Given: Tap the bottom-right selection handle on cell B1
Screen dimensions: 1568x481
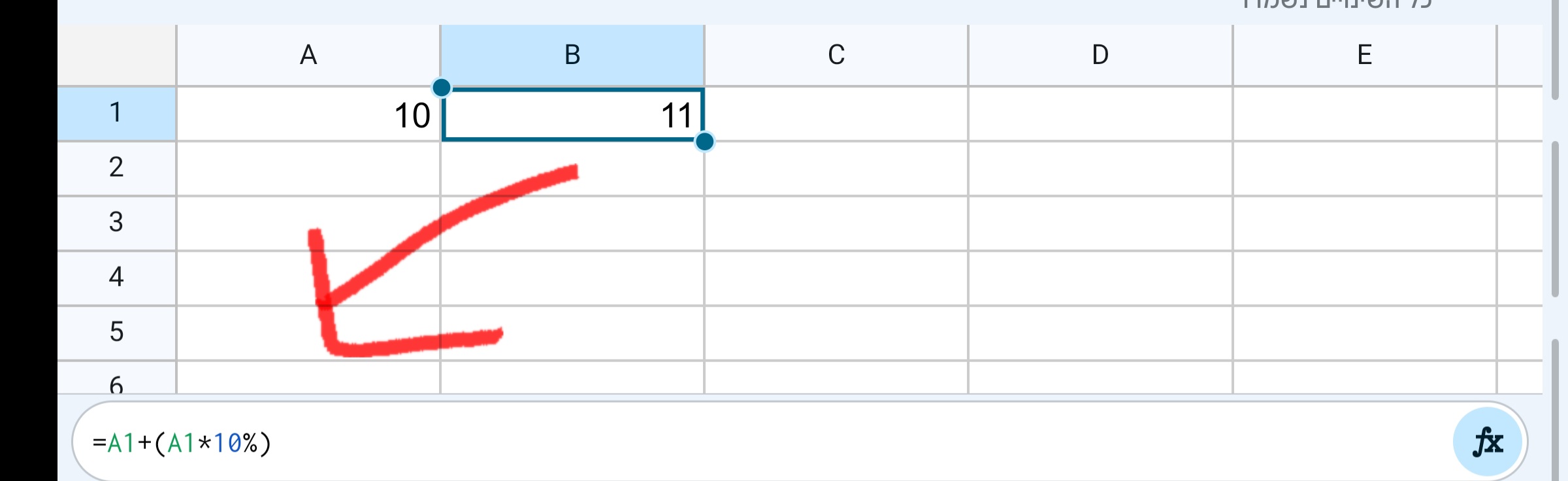Looking at the screenshot, I should (704, 142).
